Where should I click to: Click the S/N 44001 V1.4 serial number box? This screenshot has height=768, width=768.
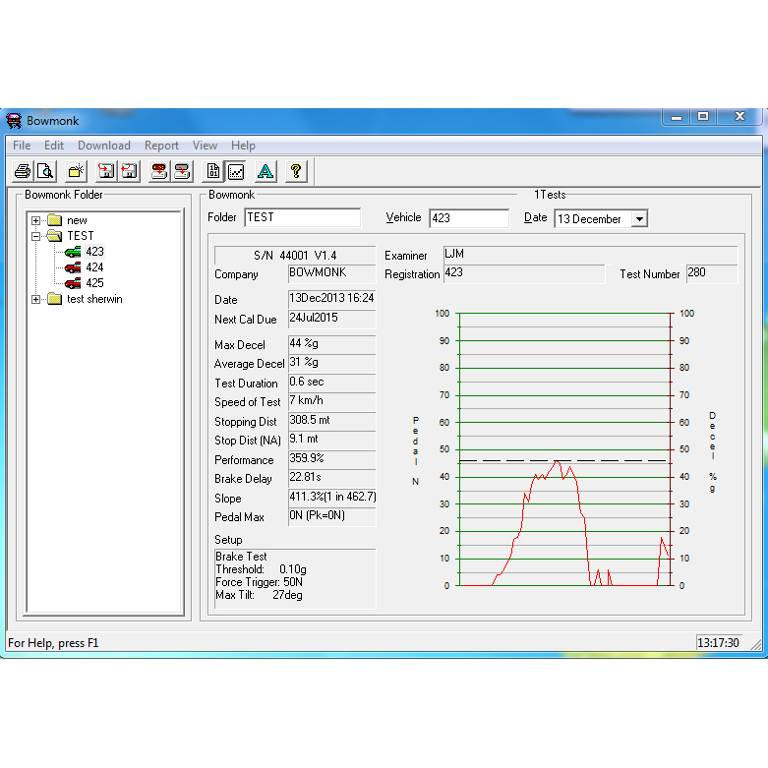coord(295,255)
